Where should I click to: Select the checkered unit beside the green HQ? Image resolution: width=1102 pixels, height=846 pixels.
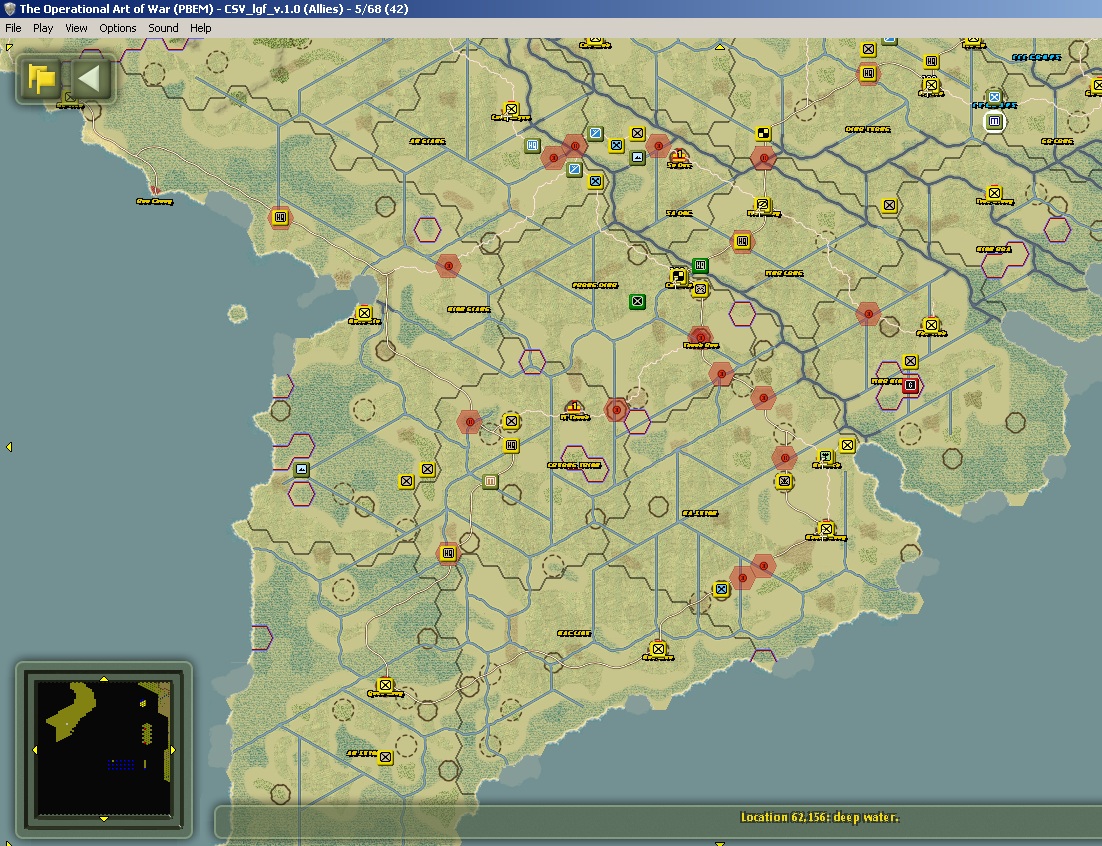678,275
